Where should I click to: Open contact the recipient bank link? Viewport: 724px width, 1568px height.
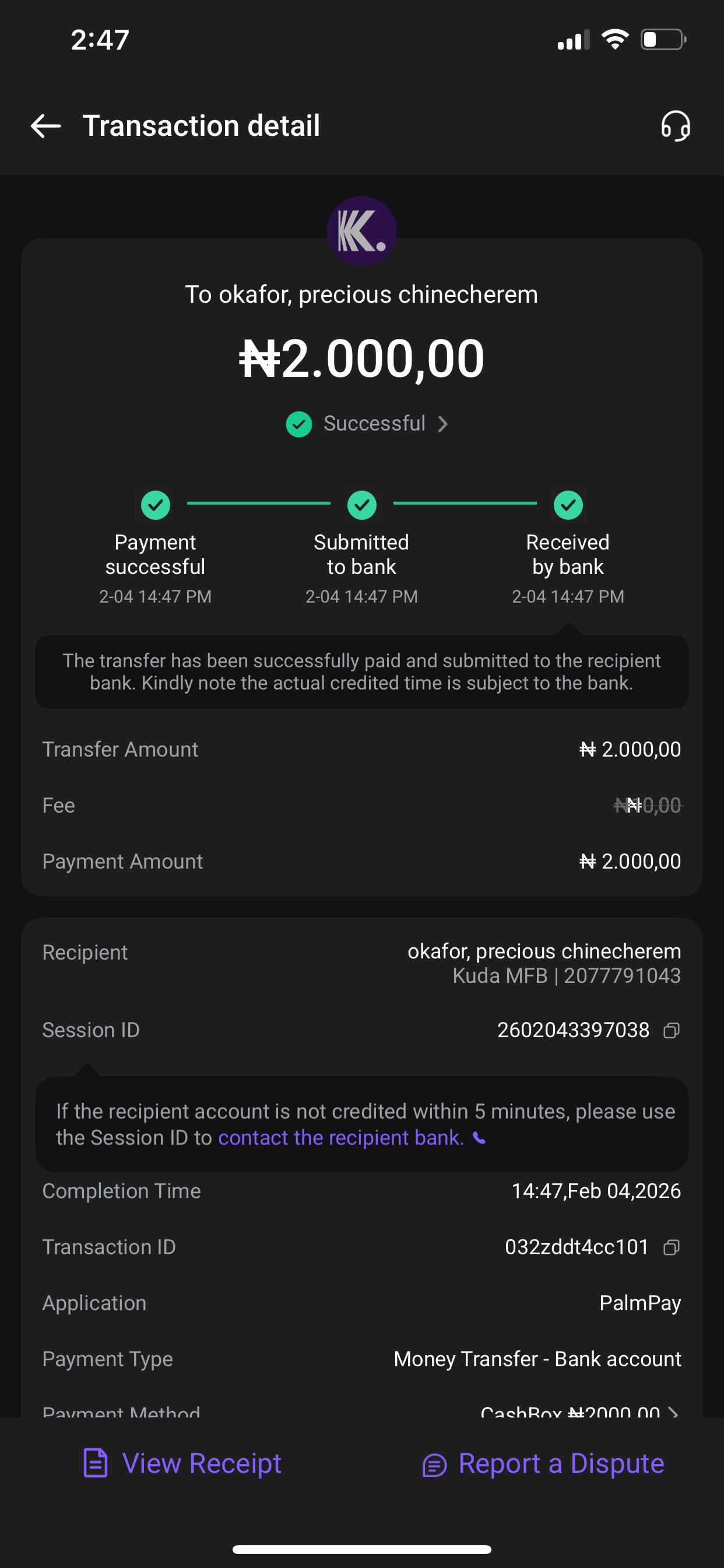pyautogui.click(x=340, y=1137)
